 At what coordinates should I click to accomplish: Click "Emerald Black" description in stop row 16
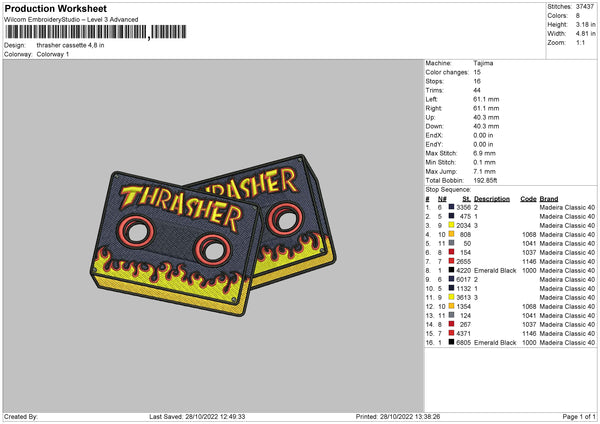click(495, 342)
